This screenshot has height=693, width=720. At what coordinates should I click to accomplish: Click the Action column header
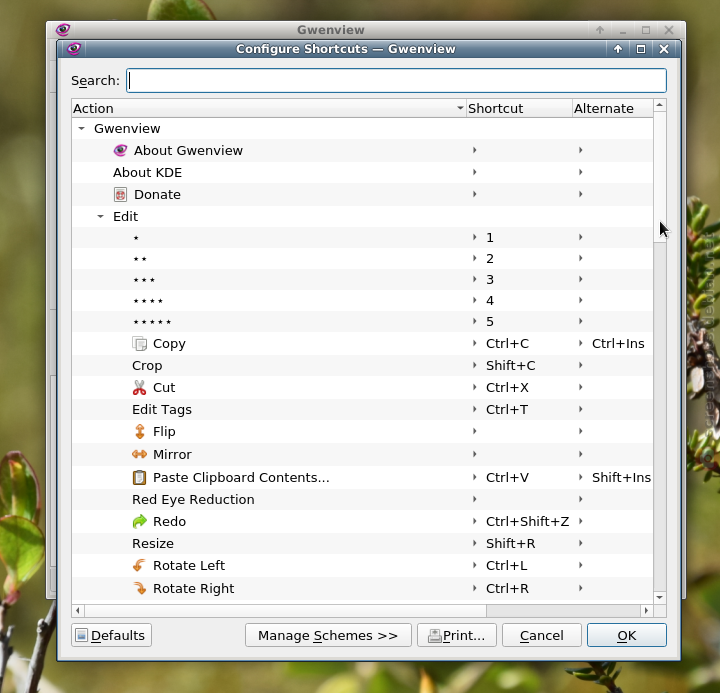click(269, 108)
